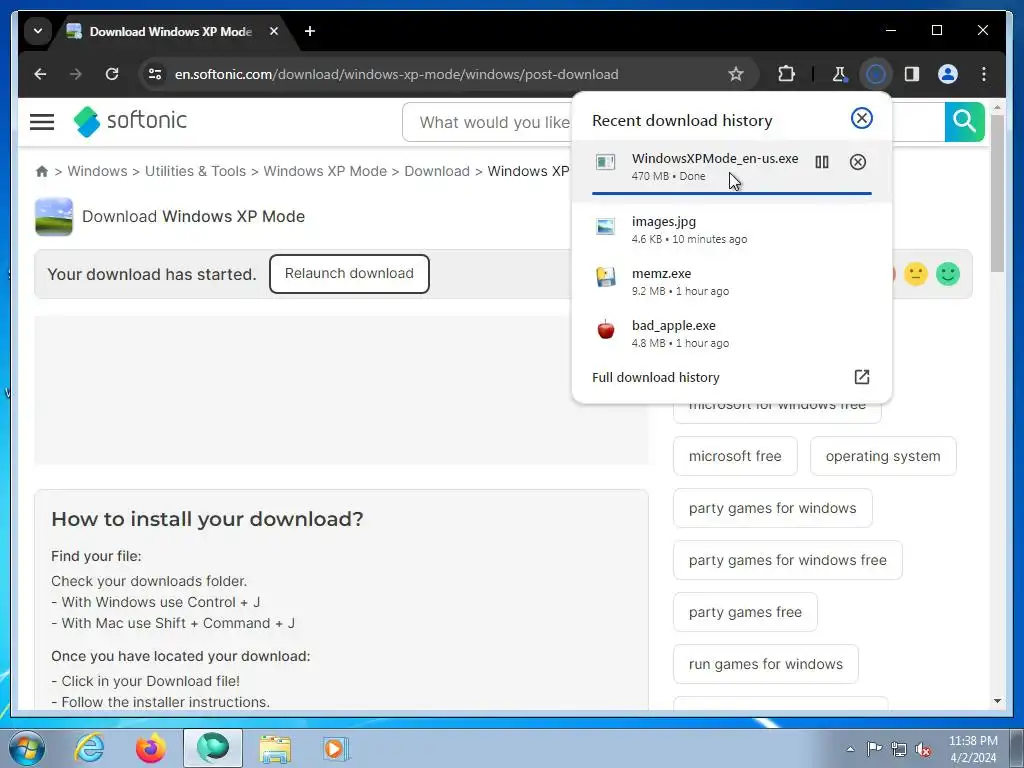Open the Windows Start button
The width and height of the screenshot is (1024, 768).
27,748
